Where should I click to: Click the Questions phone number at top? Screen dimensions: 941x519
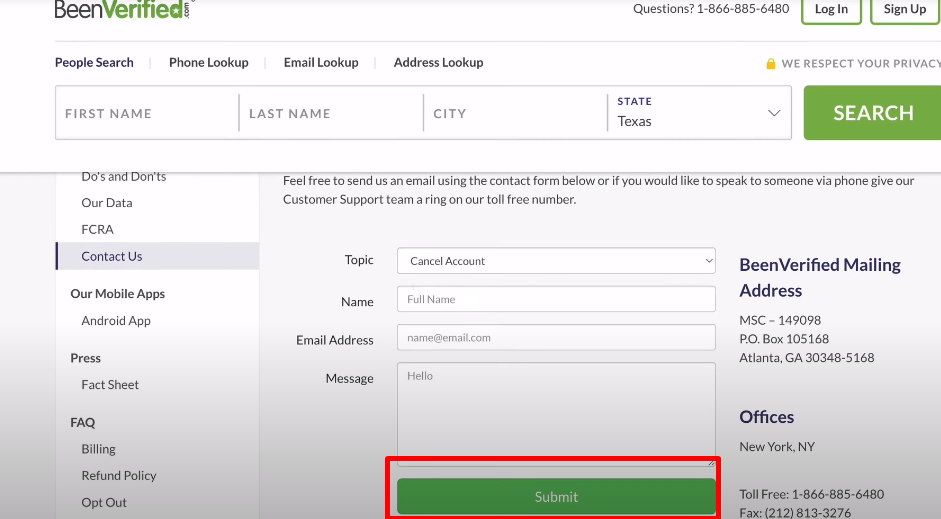(743, 9)
